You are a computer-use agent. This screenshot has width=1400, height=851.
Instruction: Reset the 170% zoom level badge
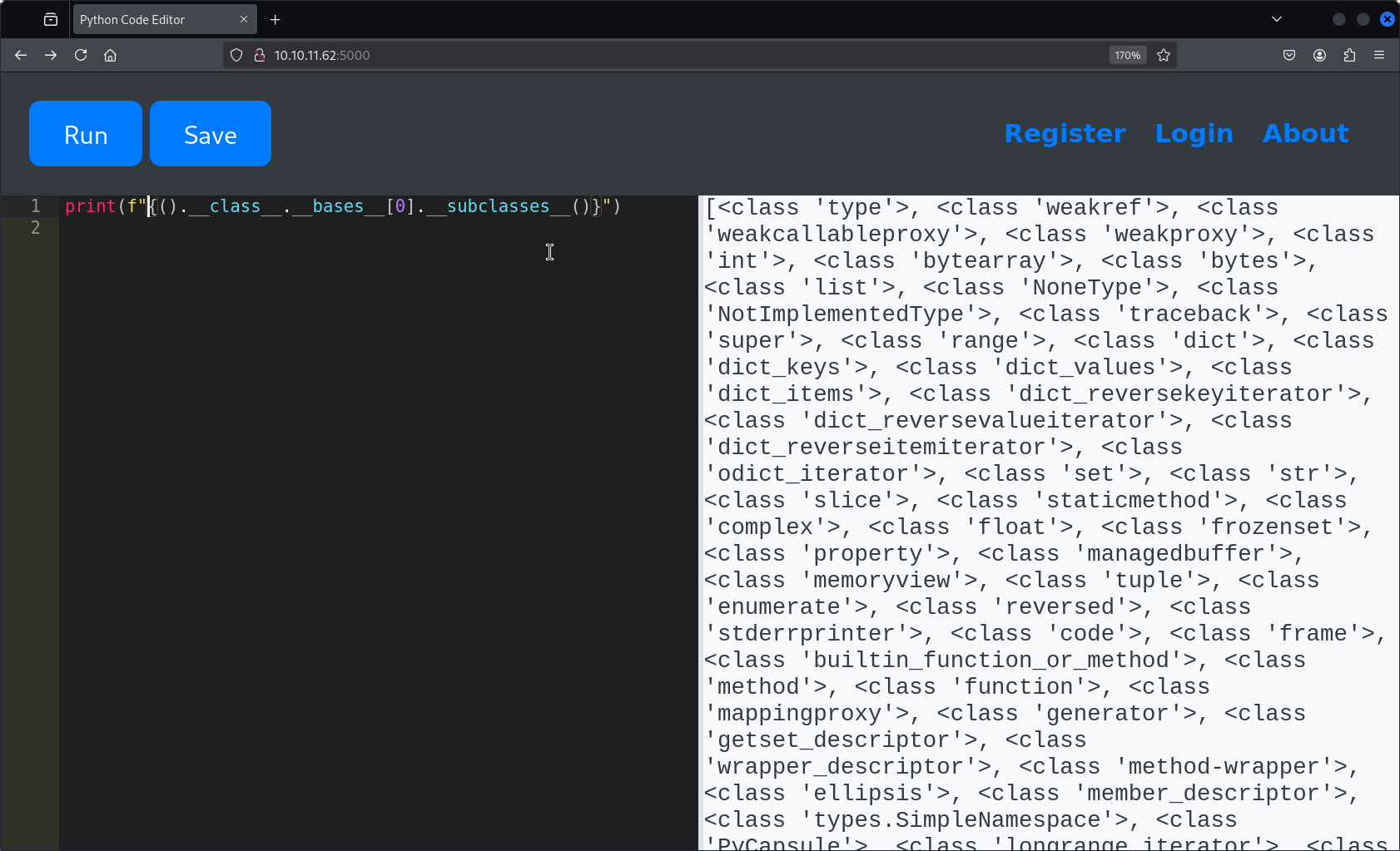click(x=1128, y=55)
